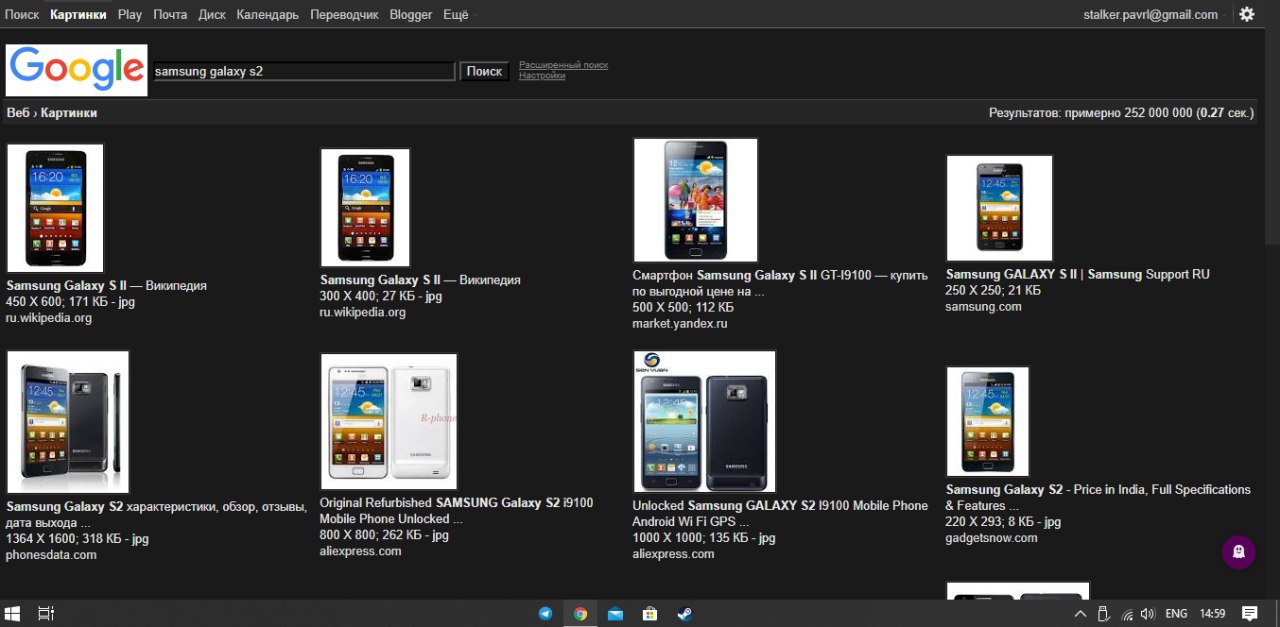This screenshot has height=627, width=1280.
Task: Open the notification center icon
Action: (x=1250, y=614)
